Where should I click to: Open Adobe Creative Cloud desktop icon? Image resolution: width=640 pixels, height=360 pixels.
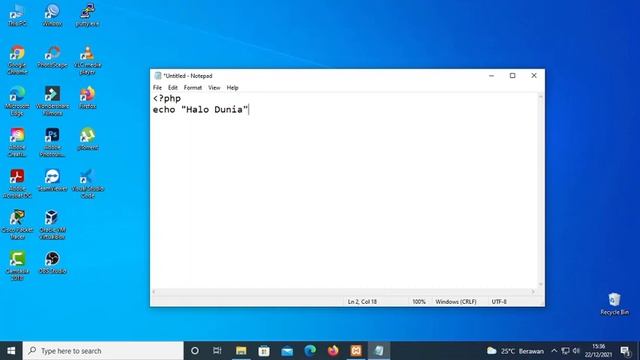17,142
